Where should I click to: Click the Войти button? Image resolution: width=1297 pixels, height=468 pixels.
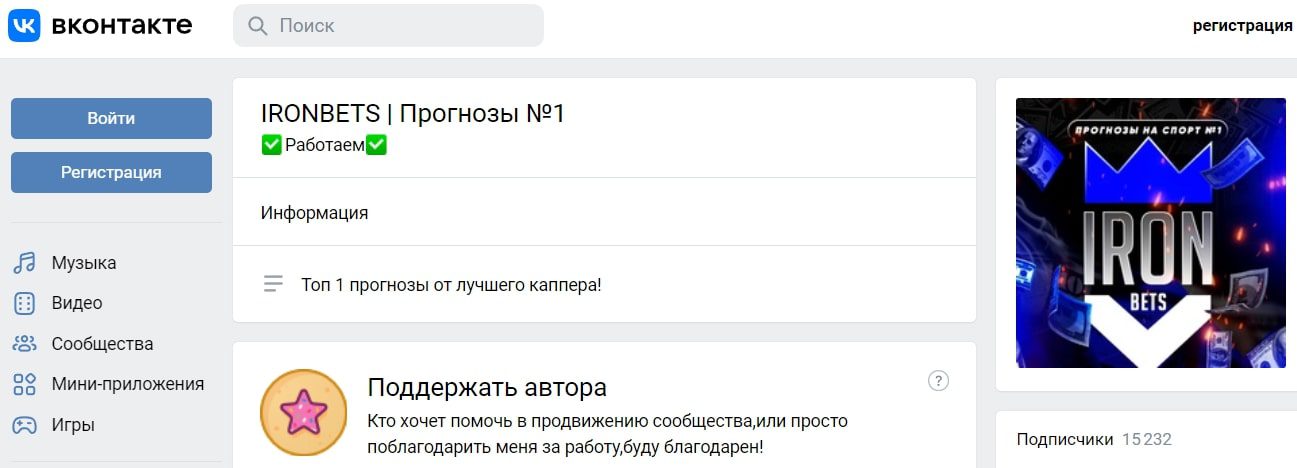tap(111, 118)
